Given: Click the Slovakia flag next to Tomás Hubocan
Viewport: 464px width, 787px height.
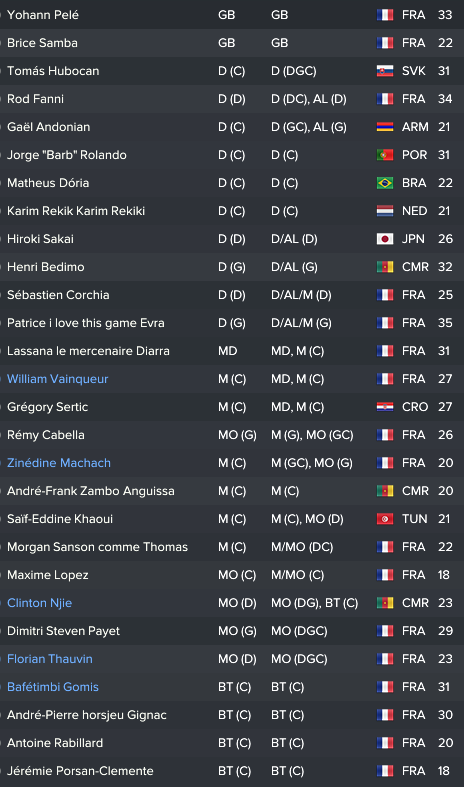Looking at the screenshot, I should pyautogui.click(x=385, y=71).
